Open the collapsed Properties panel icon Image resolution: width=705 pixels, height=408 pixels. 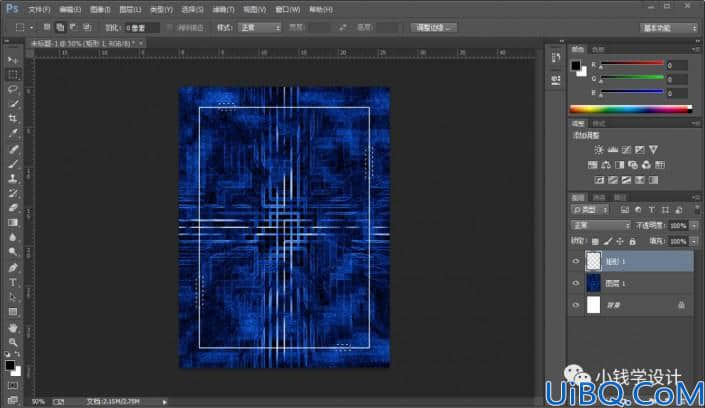(x=556, y=80)
